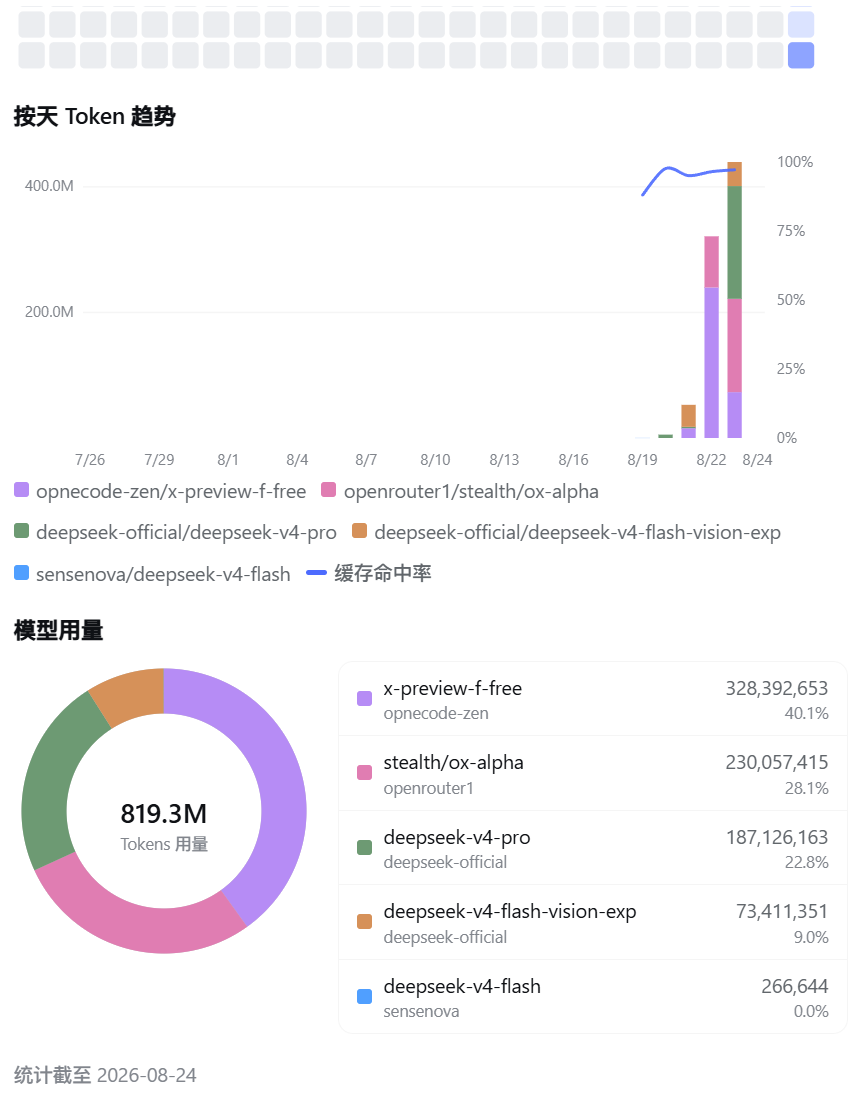
Task: Click the 7/26 x-axis date label
Action: [x=90, y=460]
